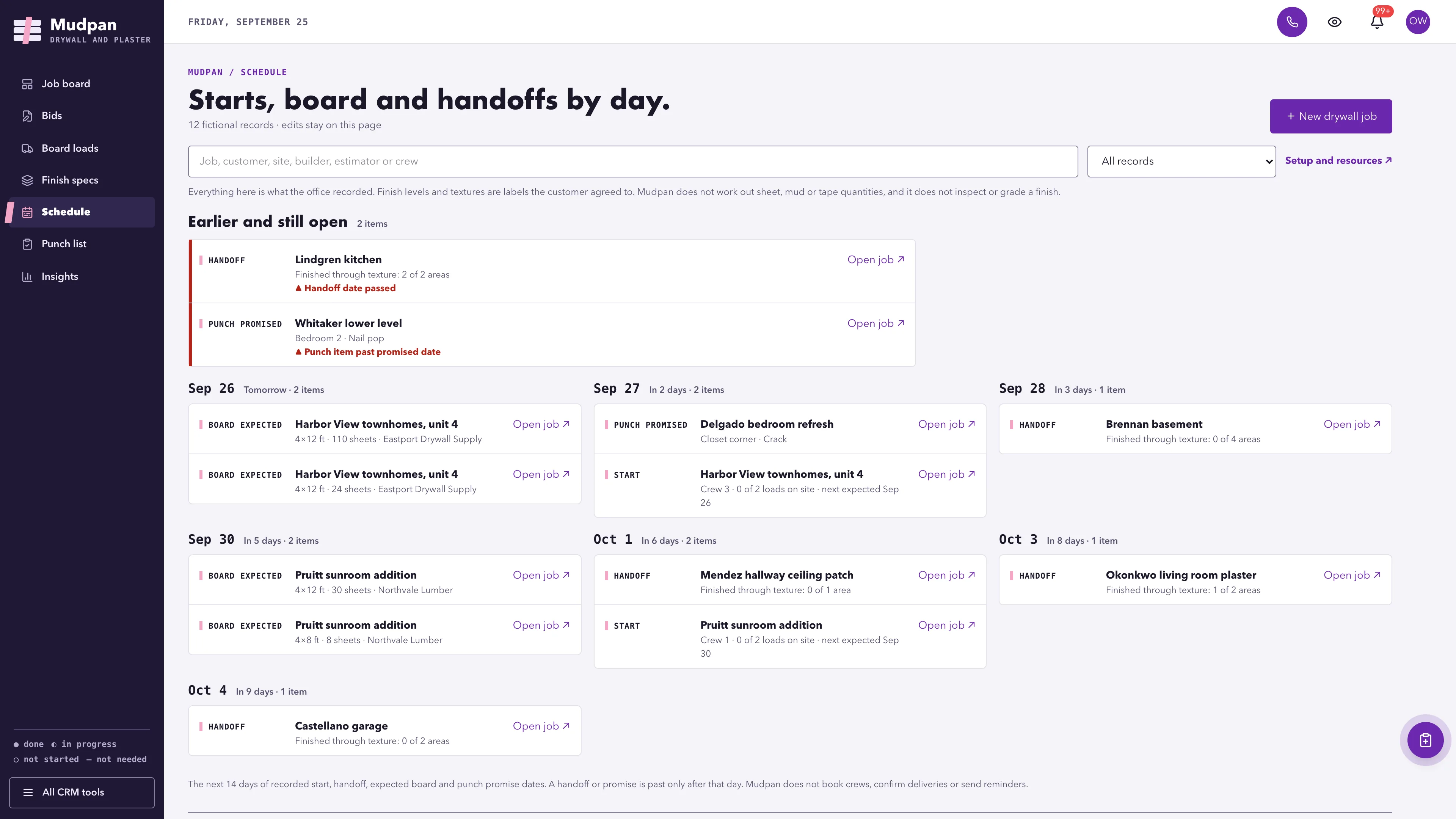
Task: Open job for Harbor View 24 sheets
Action: 541,474
